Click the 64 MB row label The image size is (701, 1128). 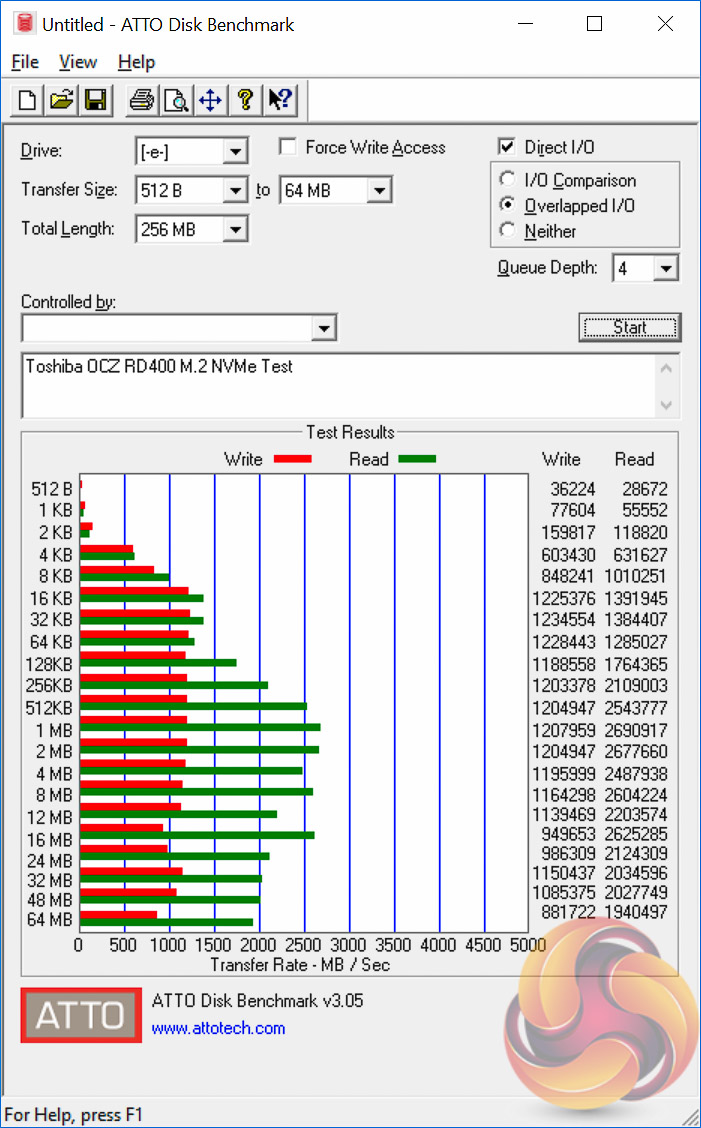50,919
